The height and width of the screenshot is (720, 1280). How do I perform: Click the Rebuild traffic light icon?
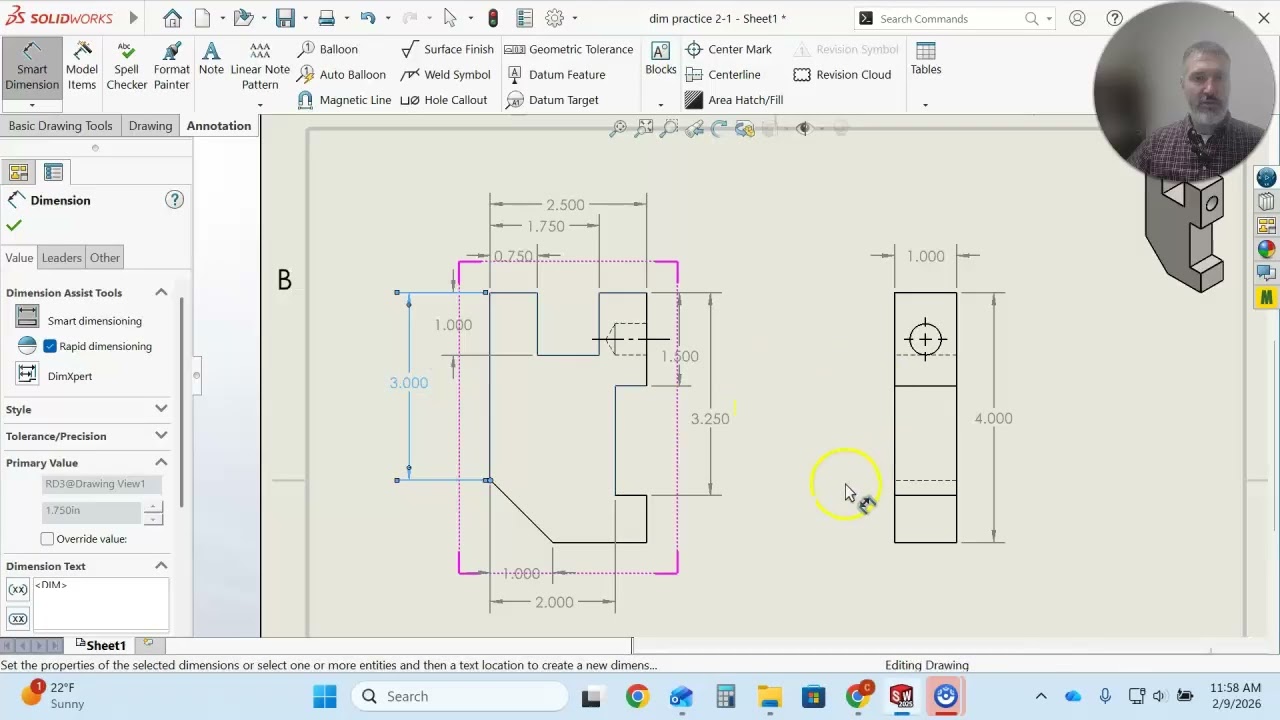[x=493, y=18]
